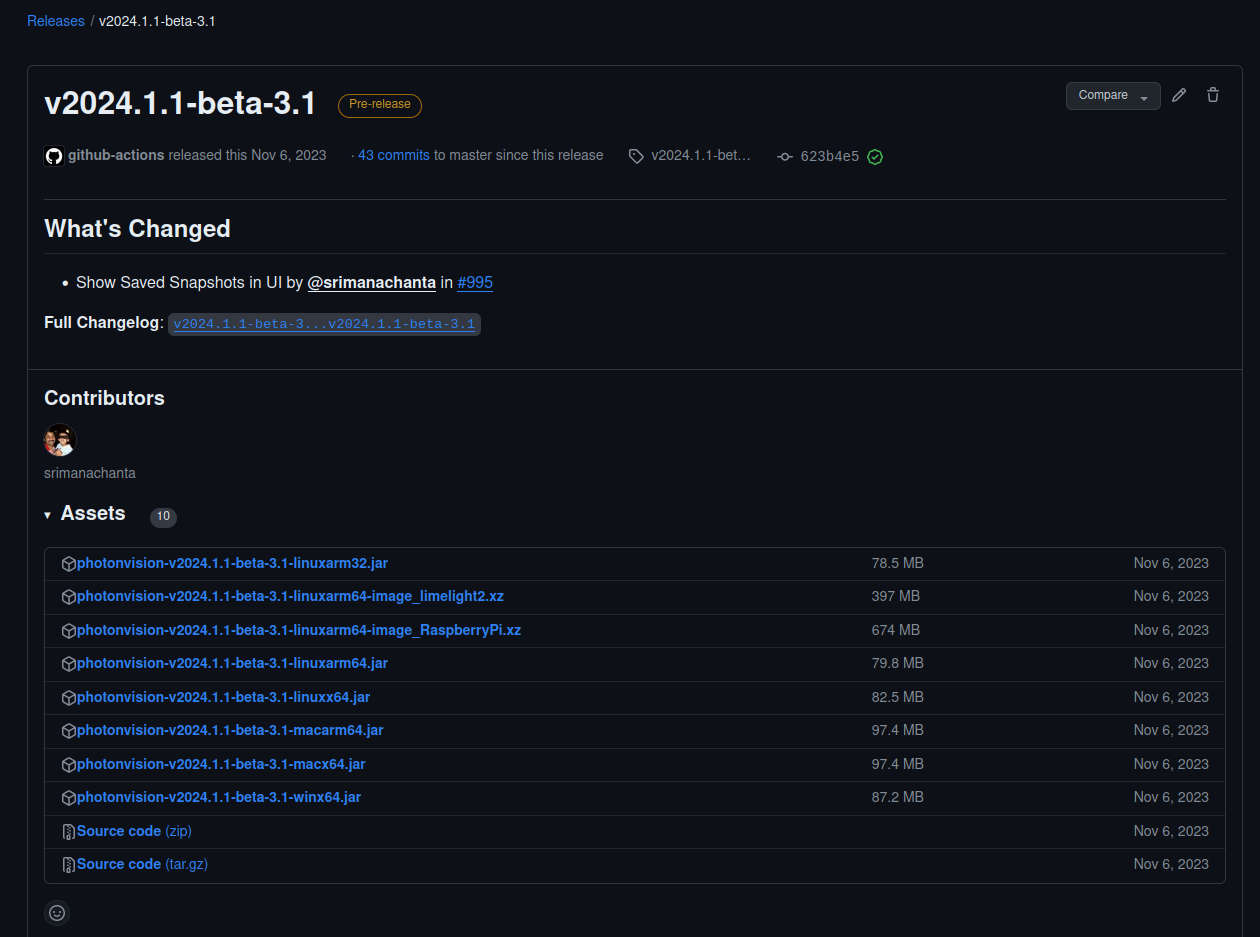Open the @srimanachanta mention link

[371, 282]
